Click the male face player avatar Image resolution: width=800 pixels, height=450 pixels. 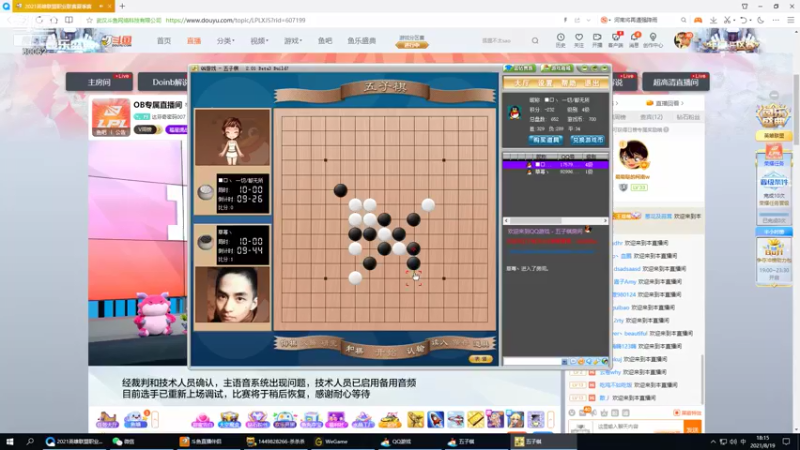232,295
